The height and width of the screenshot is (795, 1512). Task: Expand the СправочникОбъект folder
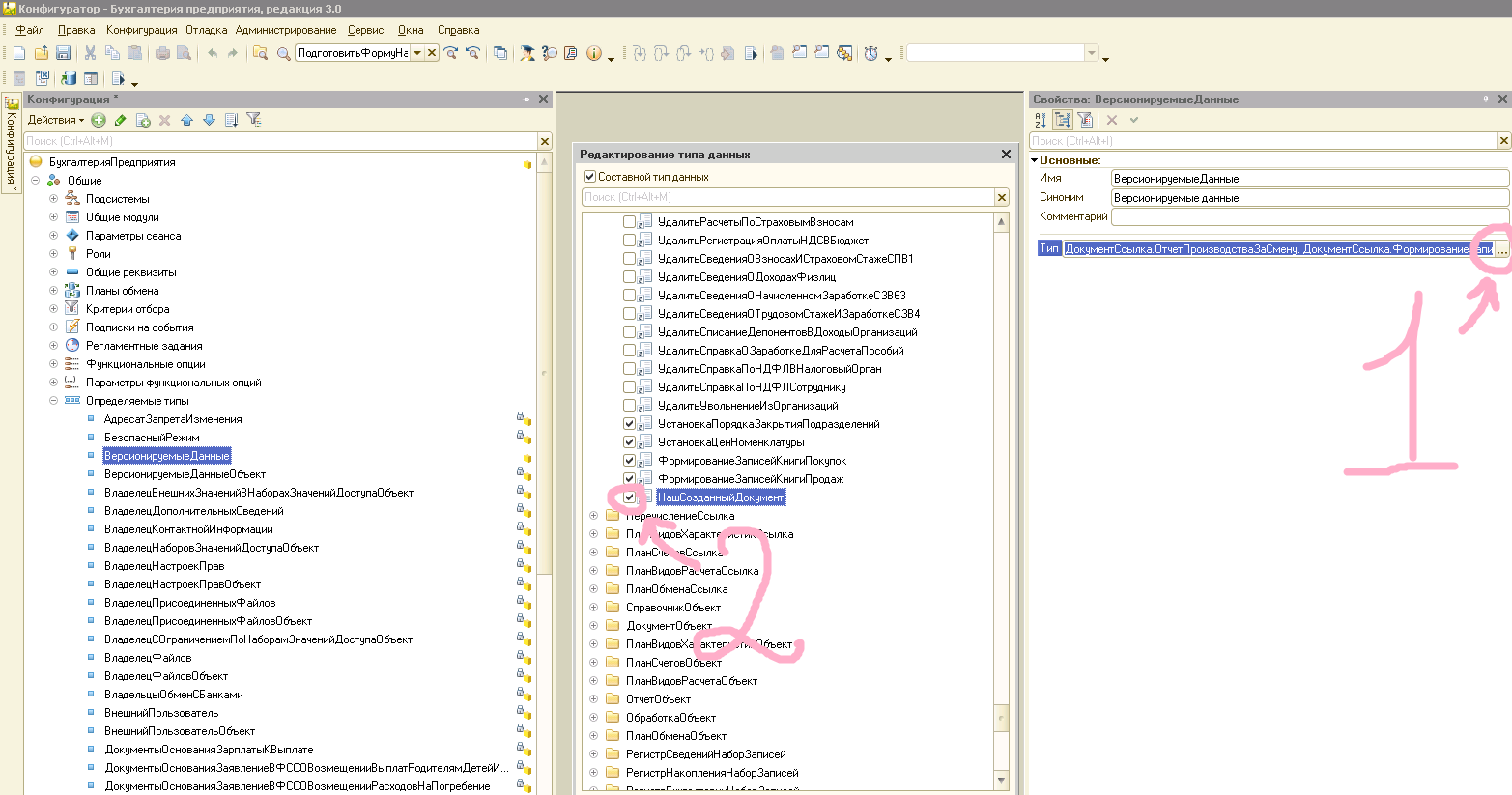(593, 608)
